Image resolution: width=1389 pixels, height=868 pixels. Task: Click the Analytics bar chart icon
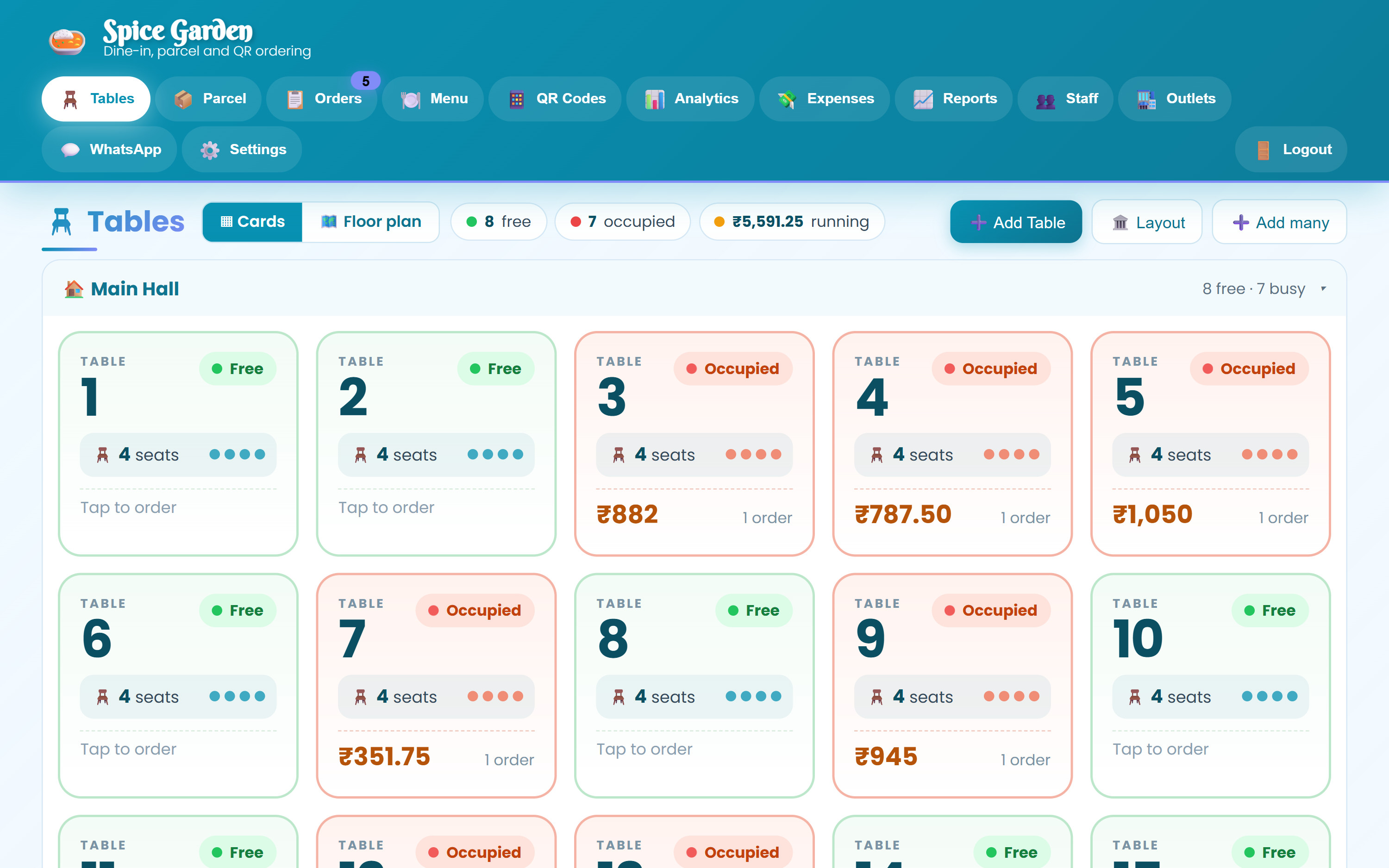654,99
